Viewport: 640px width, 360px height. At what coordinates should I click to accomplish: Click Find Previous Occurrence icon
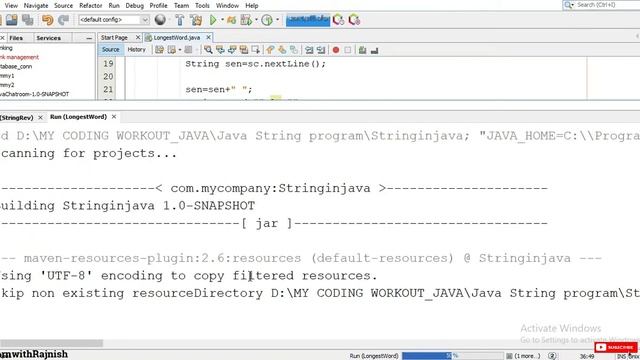tap(220, 50)
